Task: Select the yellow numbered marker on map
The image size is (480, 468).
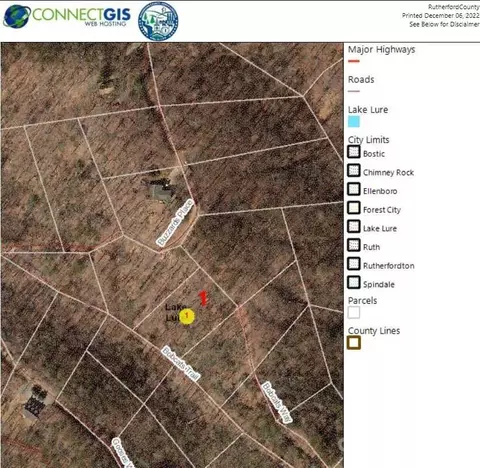Action: click(x=187, y=316)
